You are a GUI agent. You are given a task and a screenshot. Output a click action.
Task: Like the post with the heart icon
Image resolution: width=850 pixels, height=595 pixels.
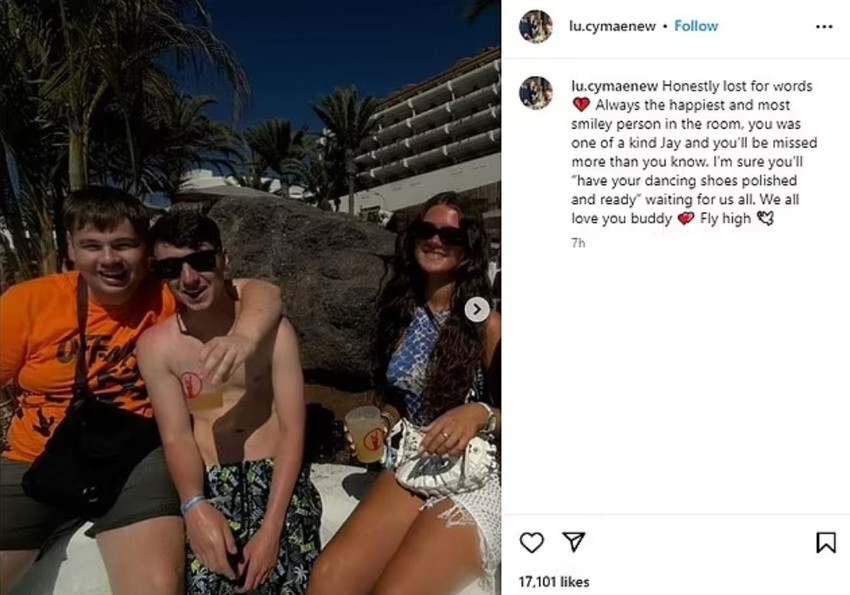(x=531, y=542)
